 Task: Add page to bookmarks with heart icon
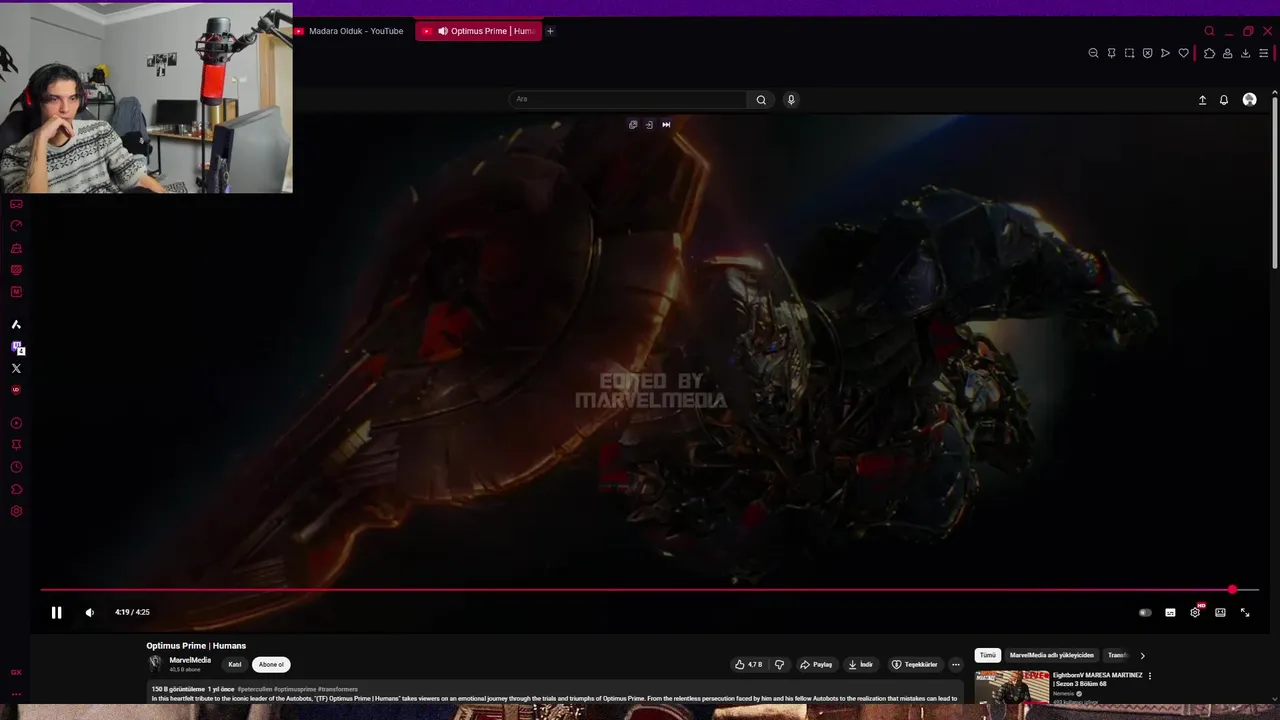click(1183, 53)
